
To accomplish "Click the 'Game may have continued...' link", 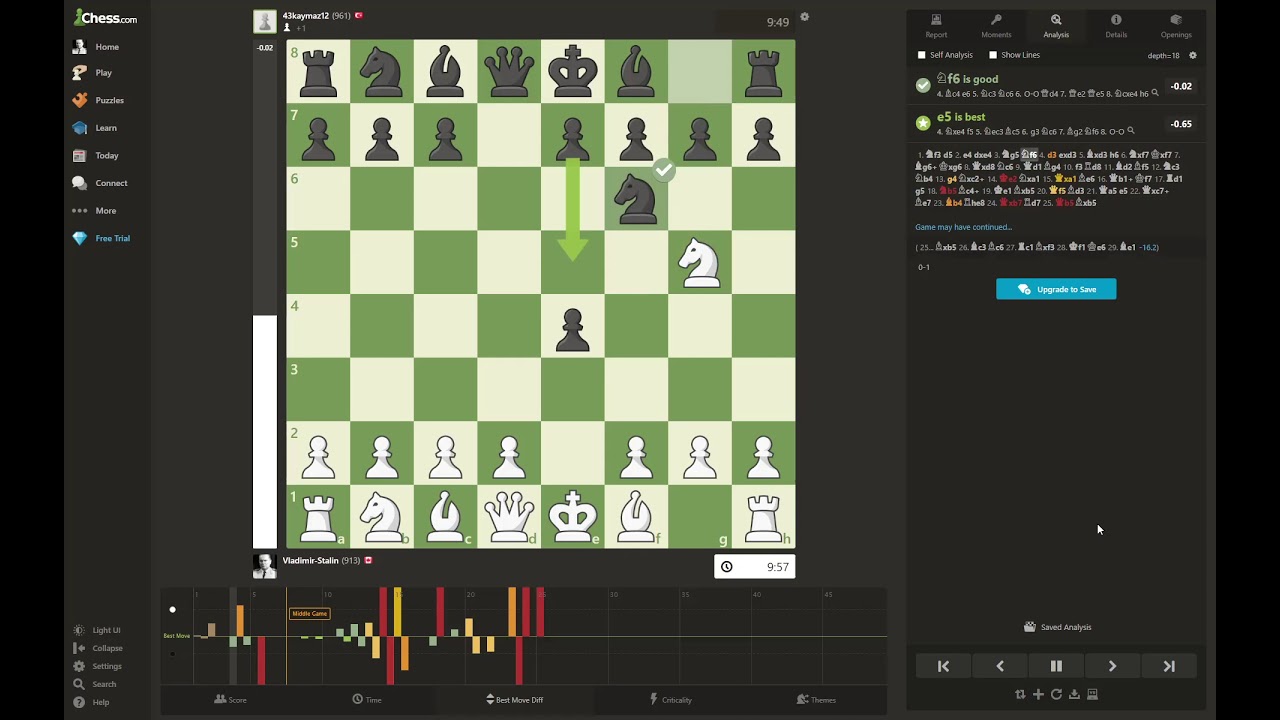I will pos(963,227).
